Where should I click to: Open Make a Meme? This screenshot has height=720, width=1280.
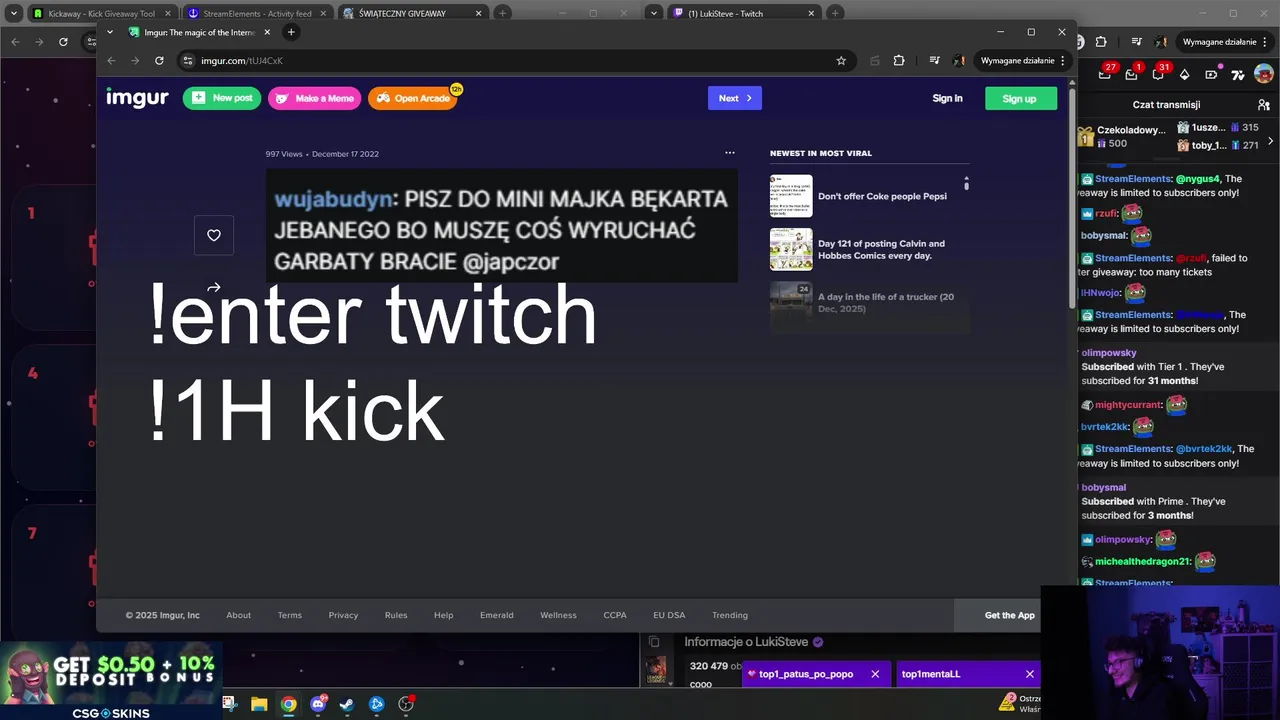pos(314,98)
